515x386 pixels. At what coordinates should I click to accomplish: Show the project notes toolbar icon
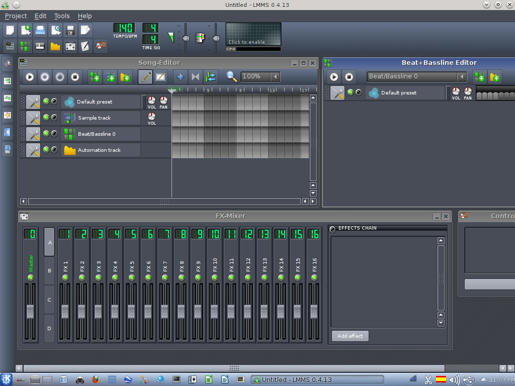[x=85, y=46]
